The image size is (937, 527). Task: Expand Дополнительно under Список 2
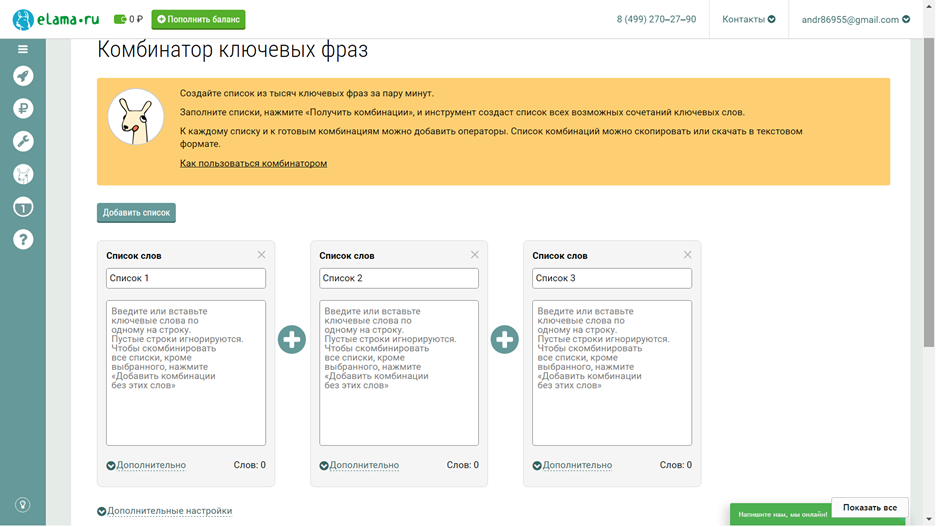(x=359, y=465)
